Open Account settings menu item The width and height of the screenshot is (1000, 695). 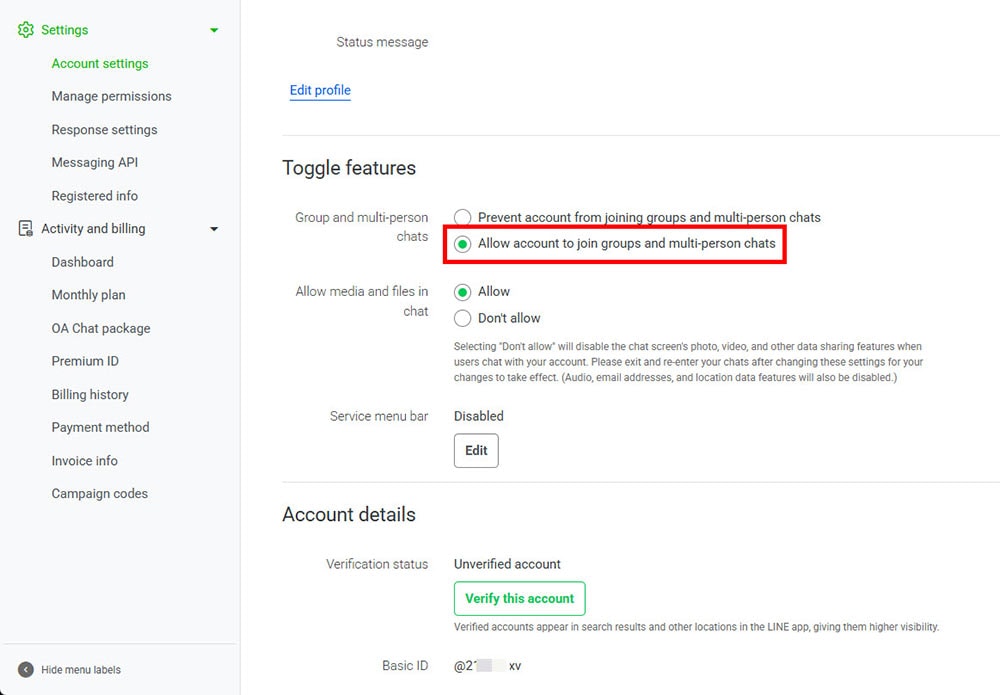99,63
